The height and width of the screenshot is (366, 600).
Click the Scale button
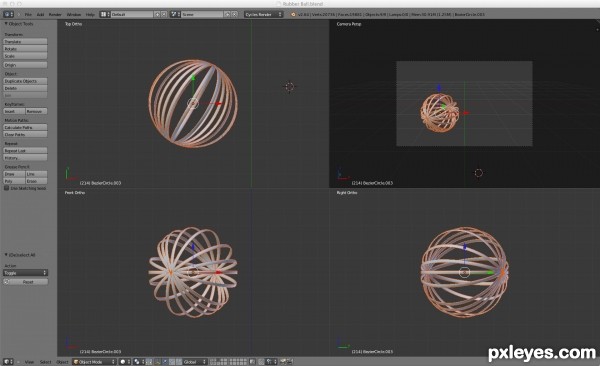[x=25, y=56]
